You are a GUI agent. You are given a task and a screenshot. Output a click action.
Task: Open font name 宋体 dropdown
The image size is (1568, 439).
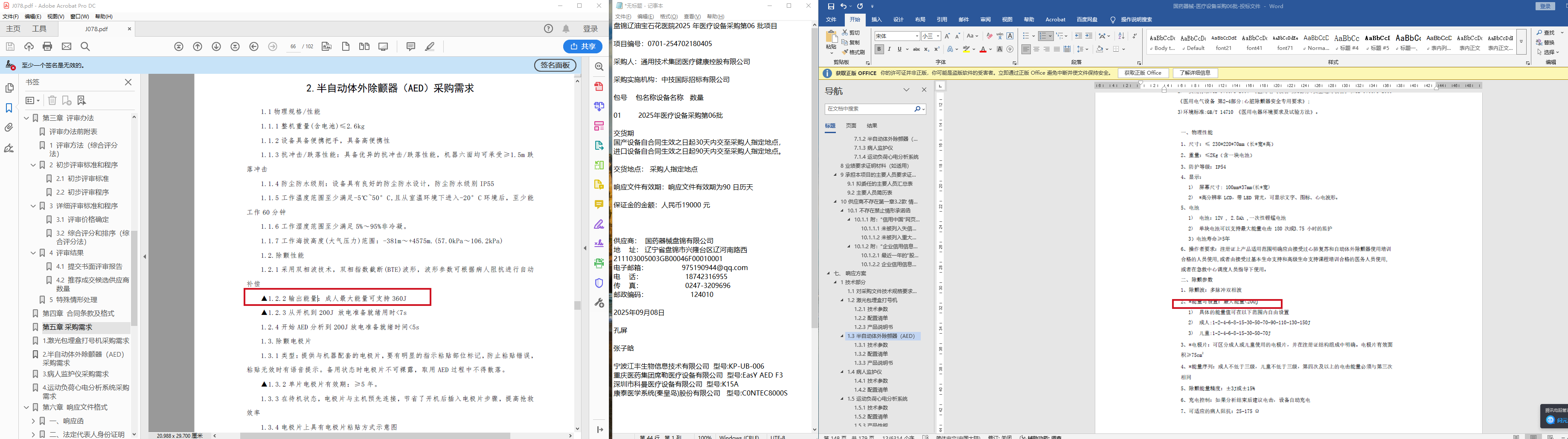coord(917,36)
